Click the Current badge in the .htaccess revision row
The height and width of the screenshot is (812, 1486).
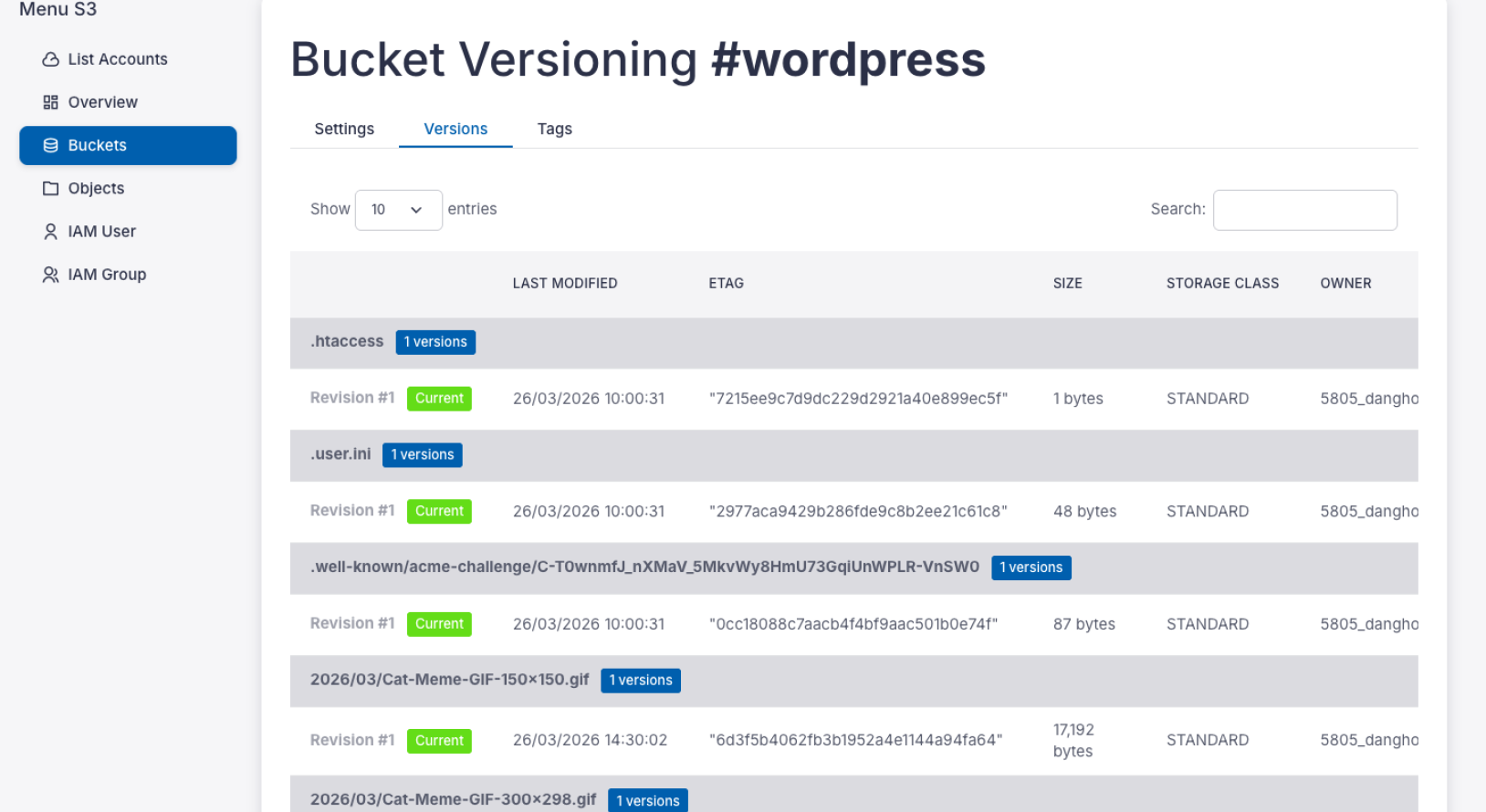point(439,399)
